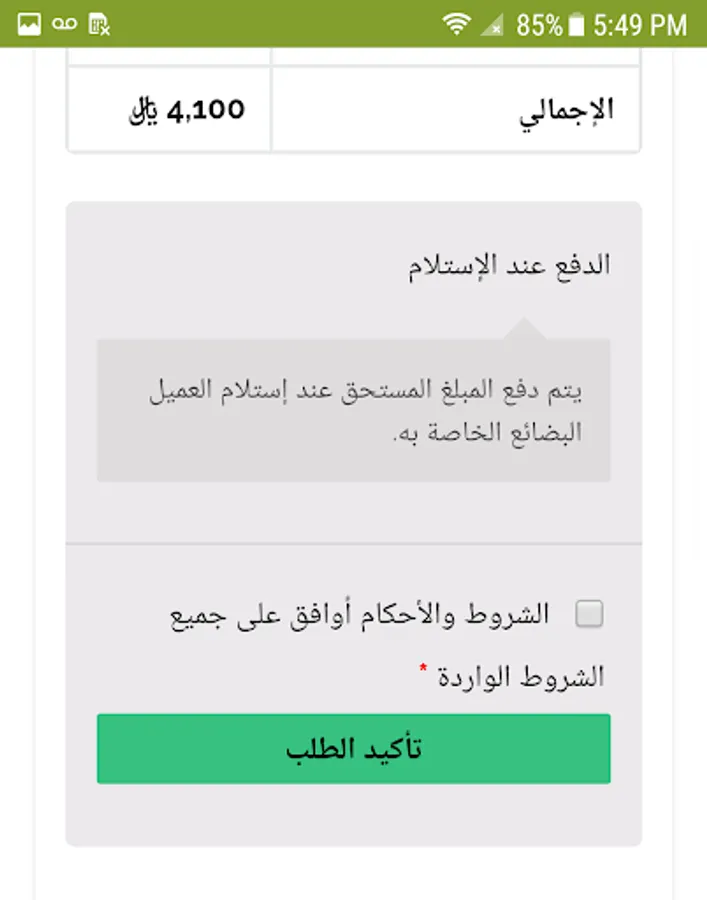Tap the 5:49 PM clock
The width and height of the screenshot is (707, 900).
(x=640, y=24)
